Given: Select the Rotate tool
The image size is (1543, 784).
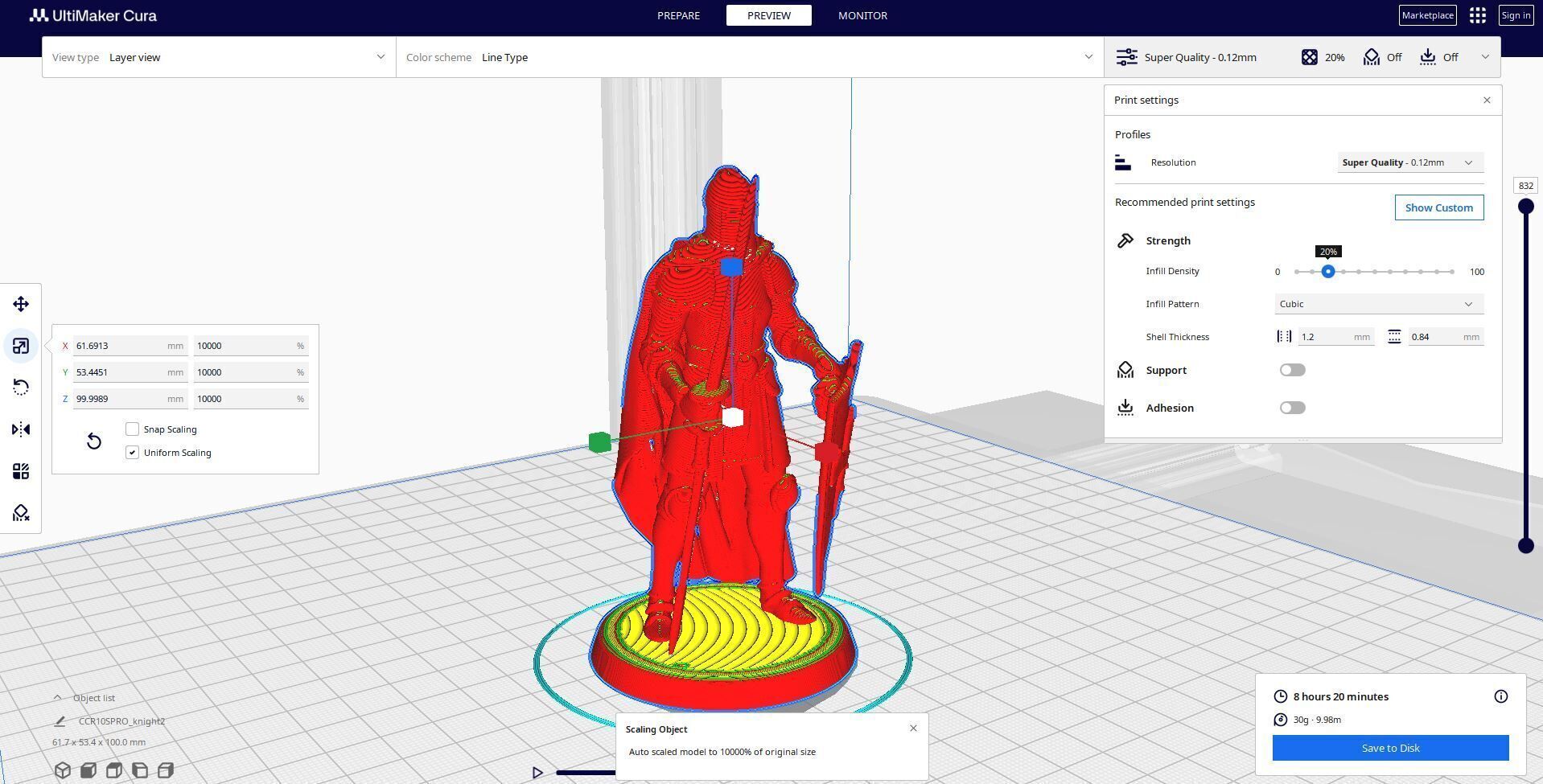Looking at the screenshot, I should 21,388.
